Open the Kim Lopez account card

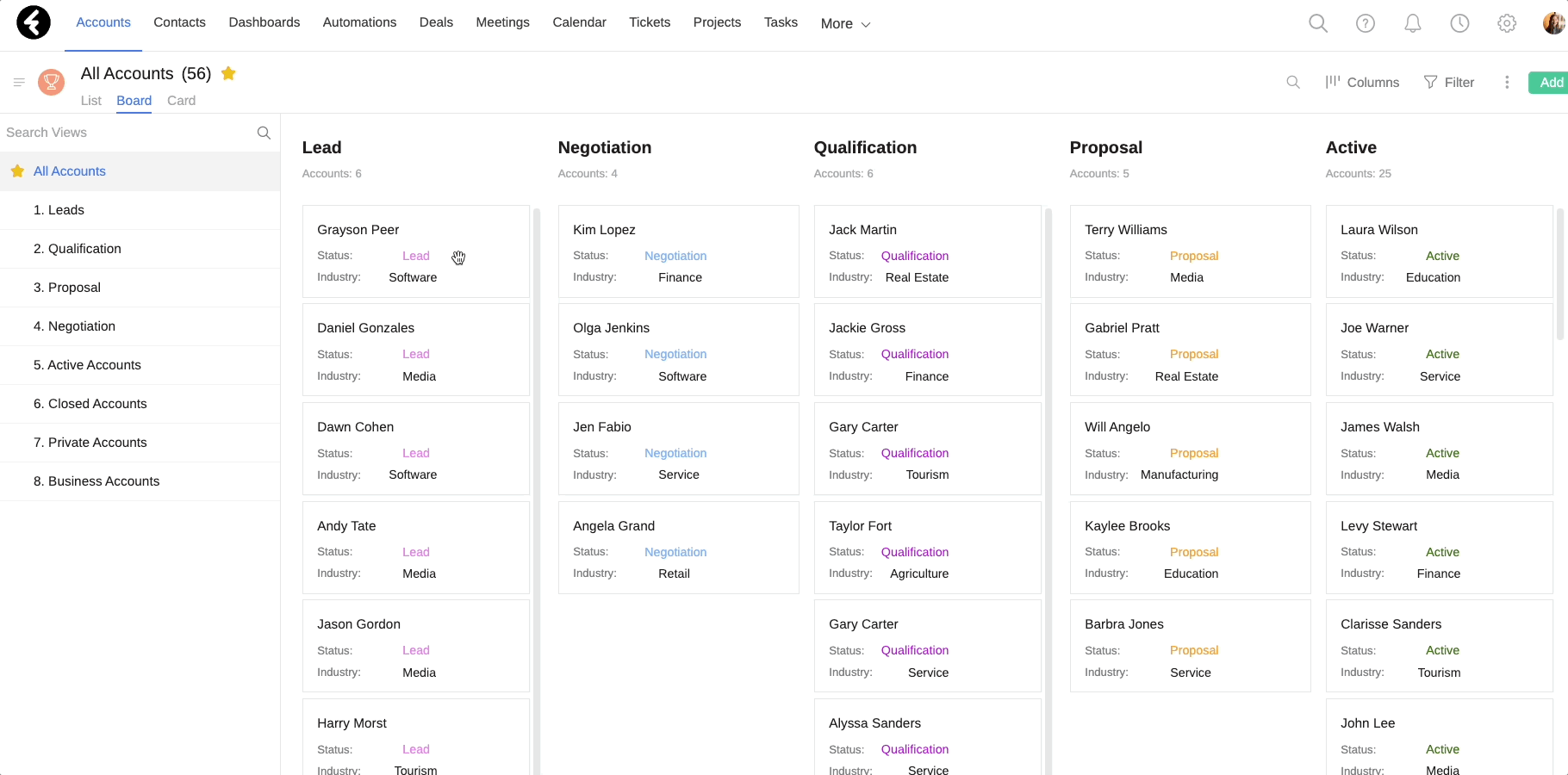(679, 251)
